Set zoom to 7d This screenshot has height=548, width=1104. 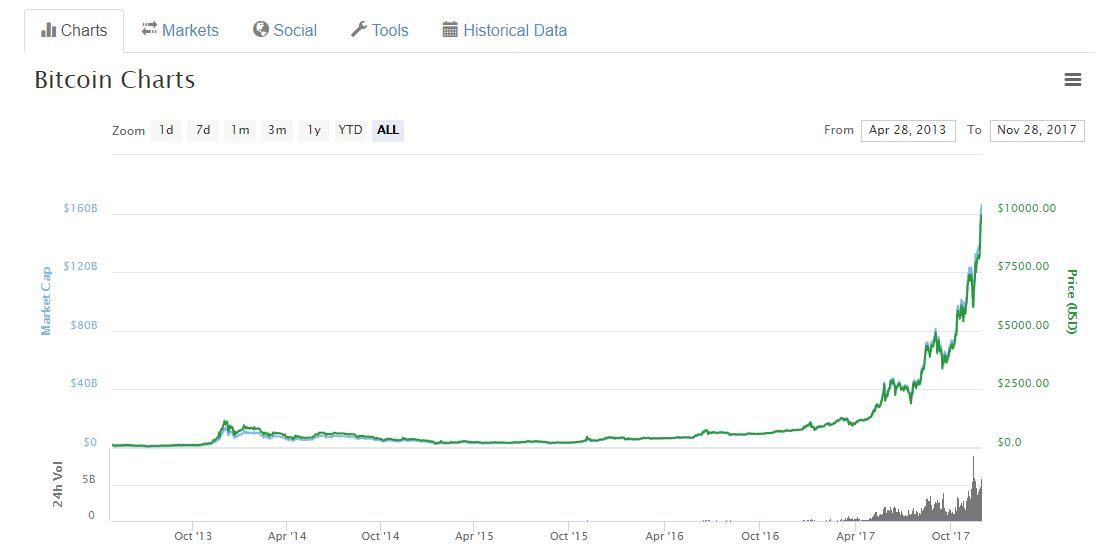pyautogui.click(x=203, y=130)
